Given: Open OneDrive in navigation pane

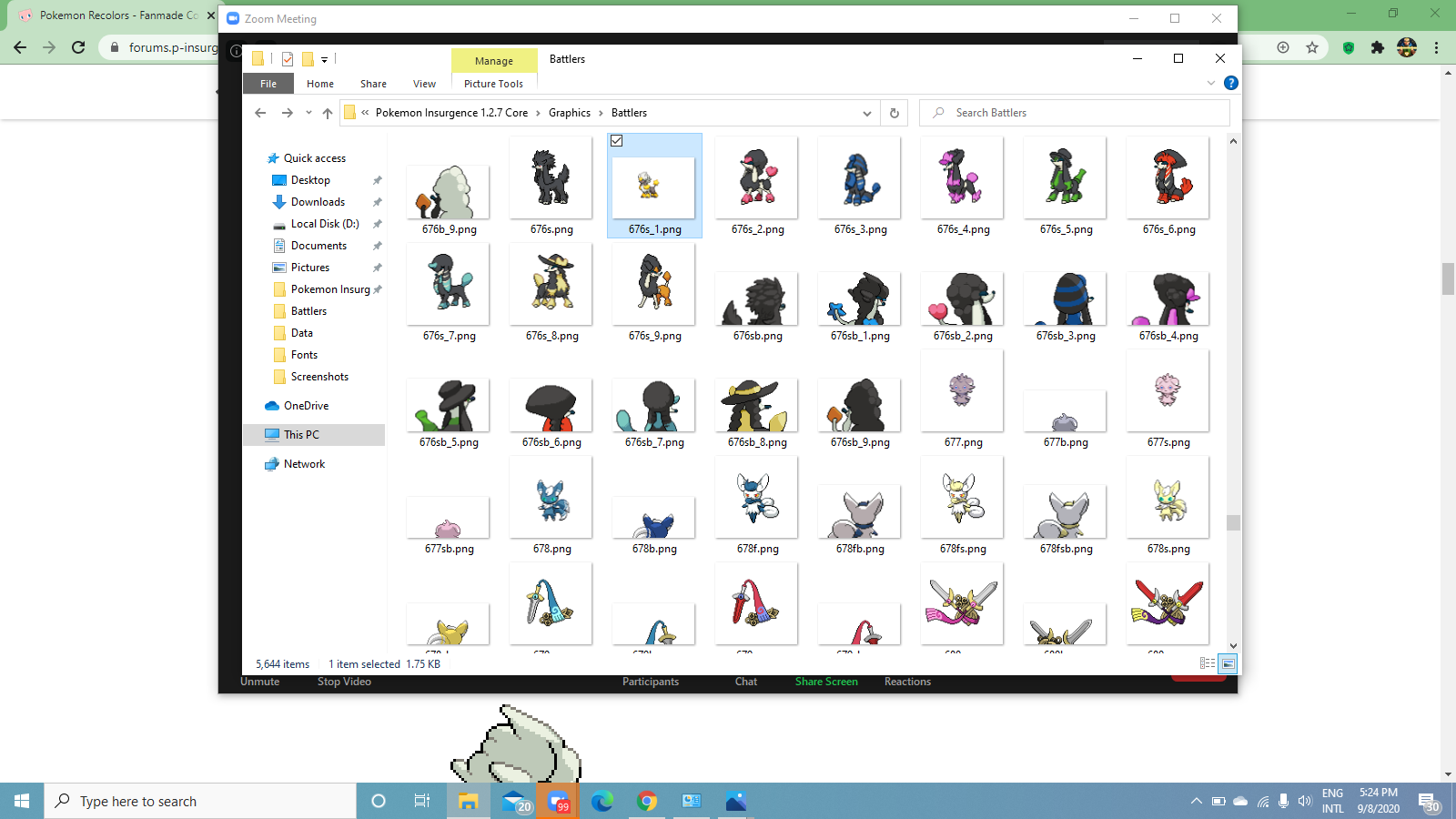Looking at the screenshot, I should click(306, 406).
